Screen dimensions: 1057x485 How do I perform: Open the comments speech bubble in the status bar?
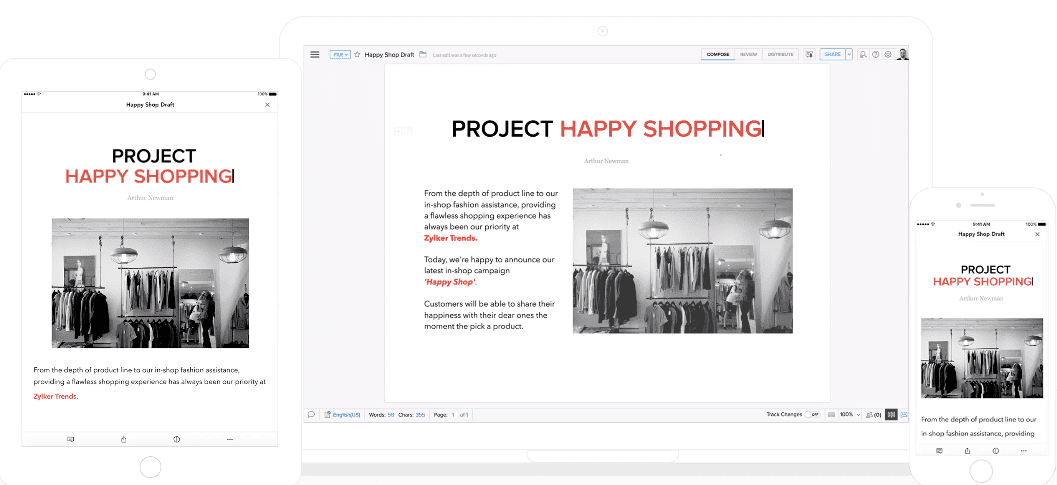312,414
